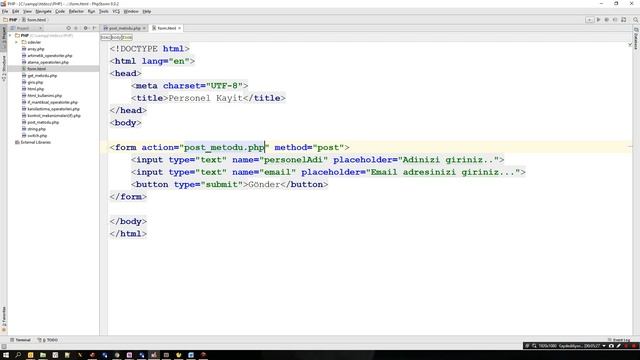
Task: Open File Explorer from taskbar
Action: [x=43, y=355]
